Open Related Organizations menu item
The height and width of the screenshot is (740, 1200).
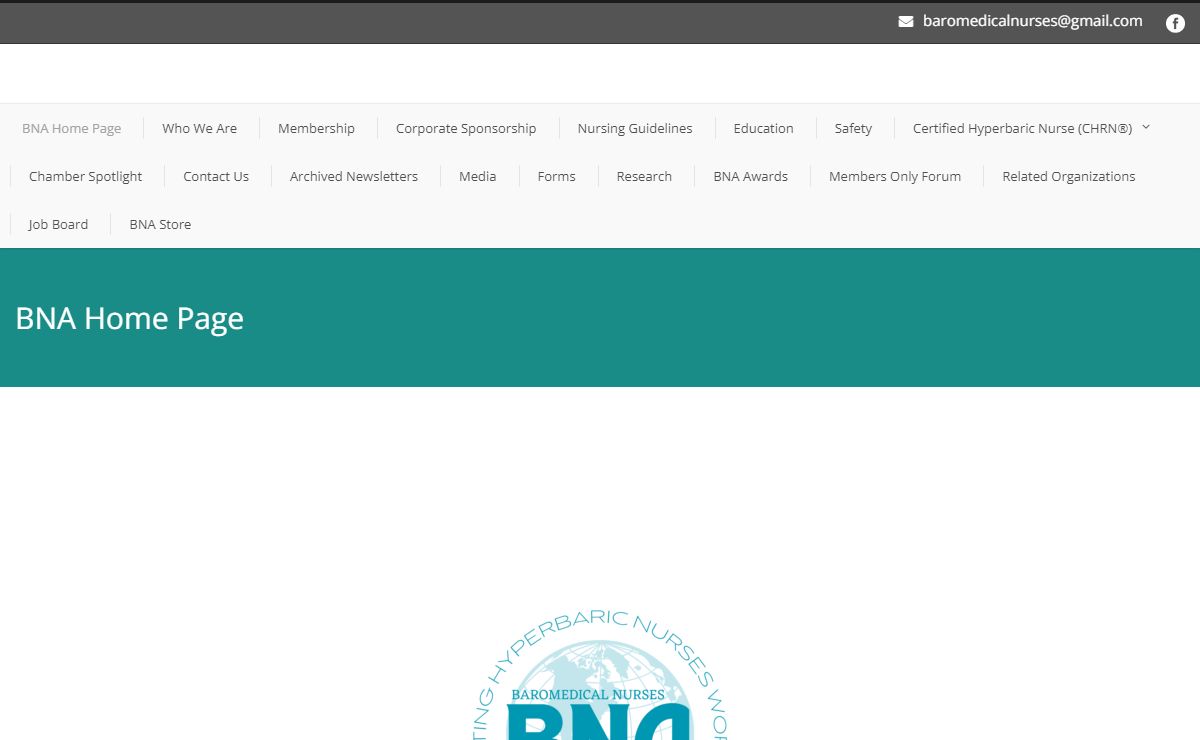(1069, 176)
